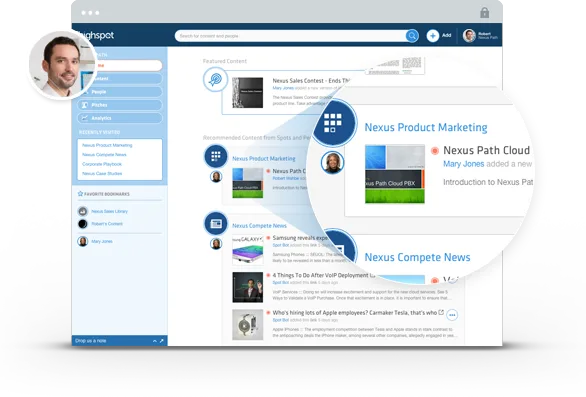Click the Add button label
The width and height of the screenshot is (586, 397).
(x=447, y=35)
